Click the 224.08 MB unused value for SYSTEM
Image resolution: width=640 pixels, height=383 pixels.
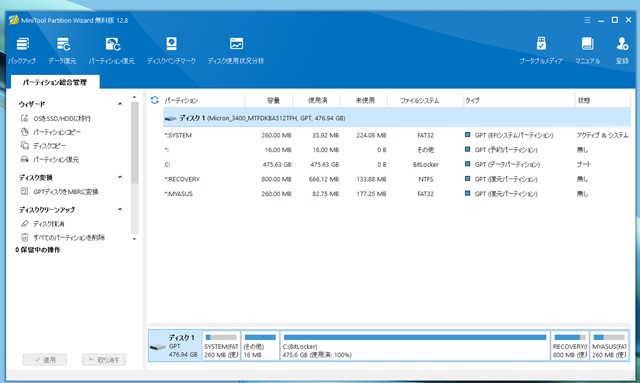tap(371, 135)
